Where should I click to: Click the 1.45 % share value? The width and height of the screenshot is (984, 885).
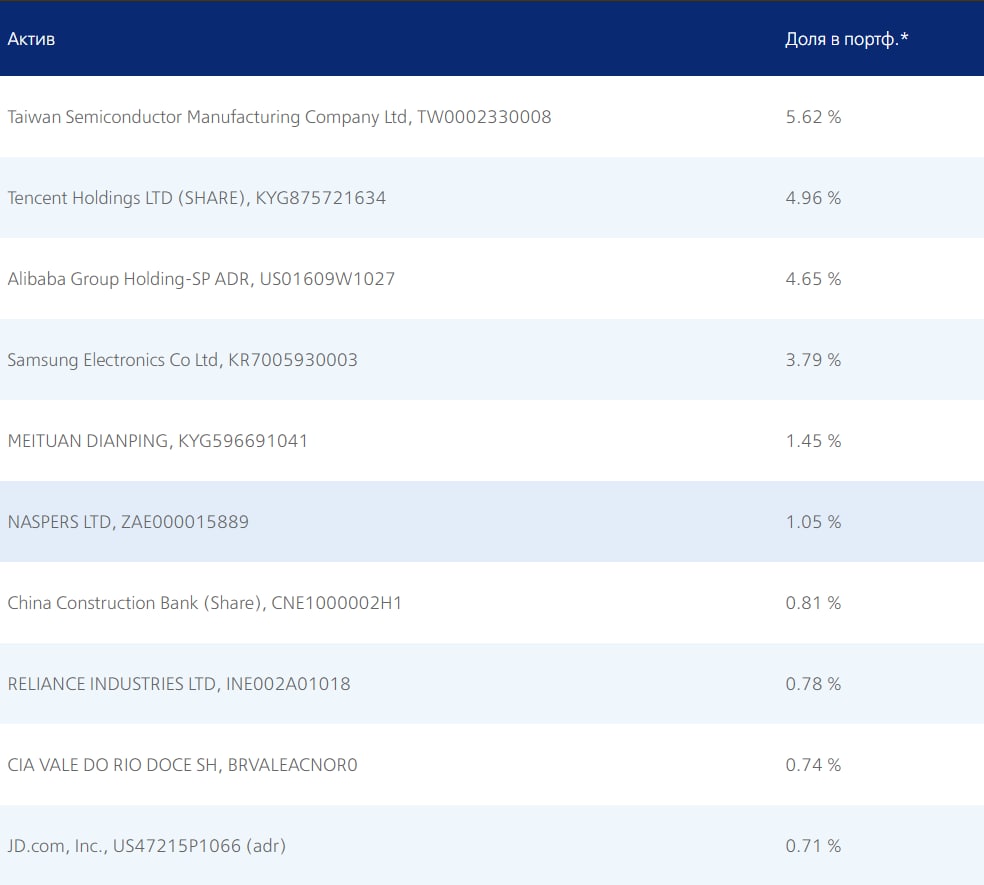point(813,441)
